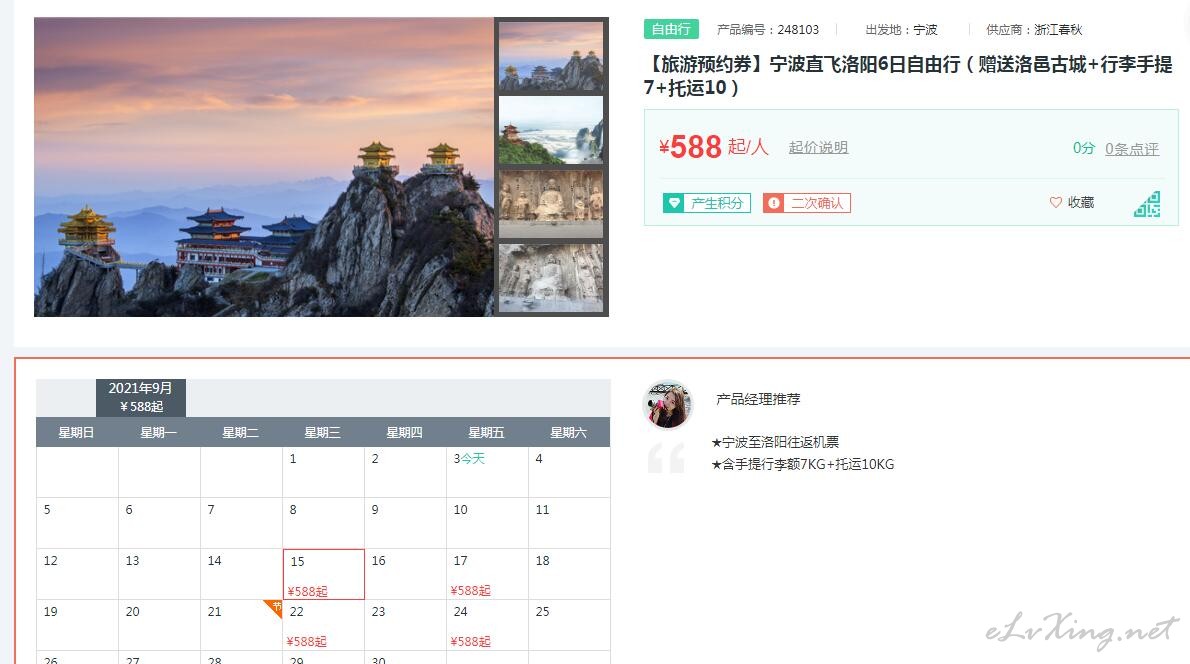Image resolution: width=1190 pixels, height=664 pixels.
Task: Show the fourth grotto carving thumbnail
Action: (551, 278)
